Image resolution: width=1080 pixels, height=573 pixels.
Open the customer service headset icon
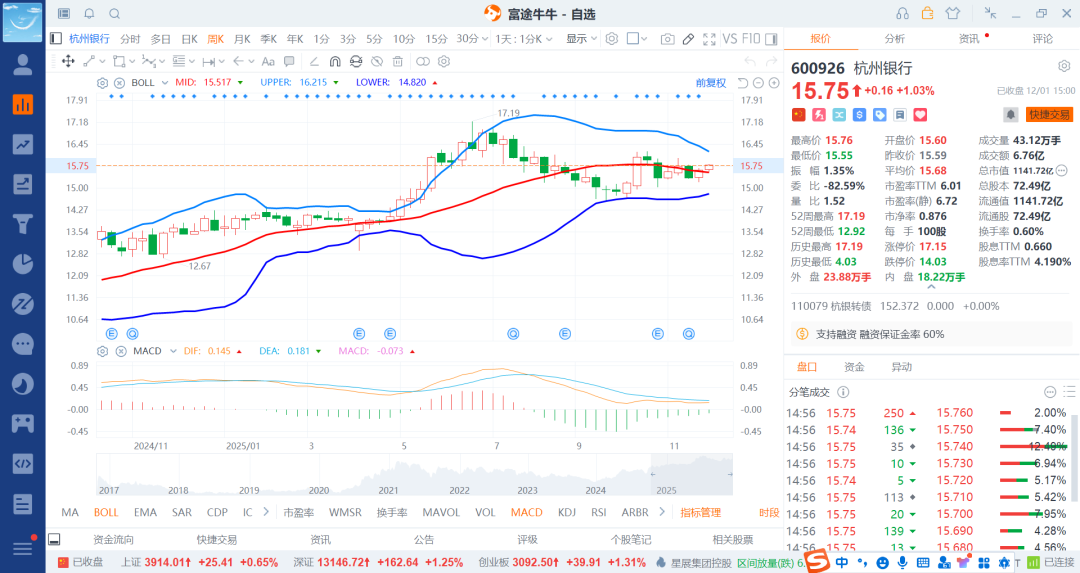point(902,13)
